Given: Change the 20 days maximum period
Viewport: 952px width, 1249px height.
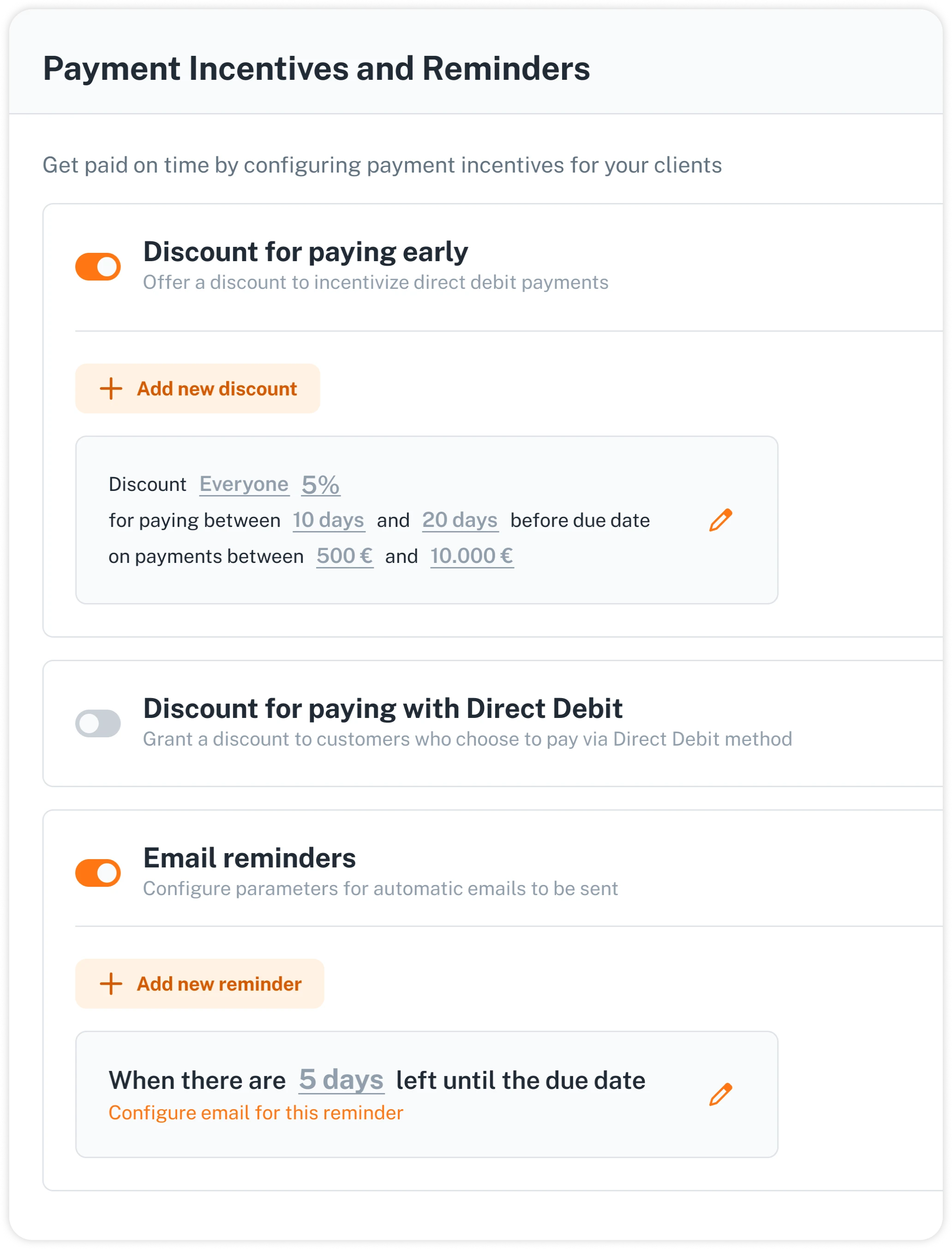Looking at the screenshot, I should [x=460, y=520].
